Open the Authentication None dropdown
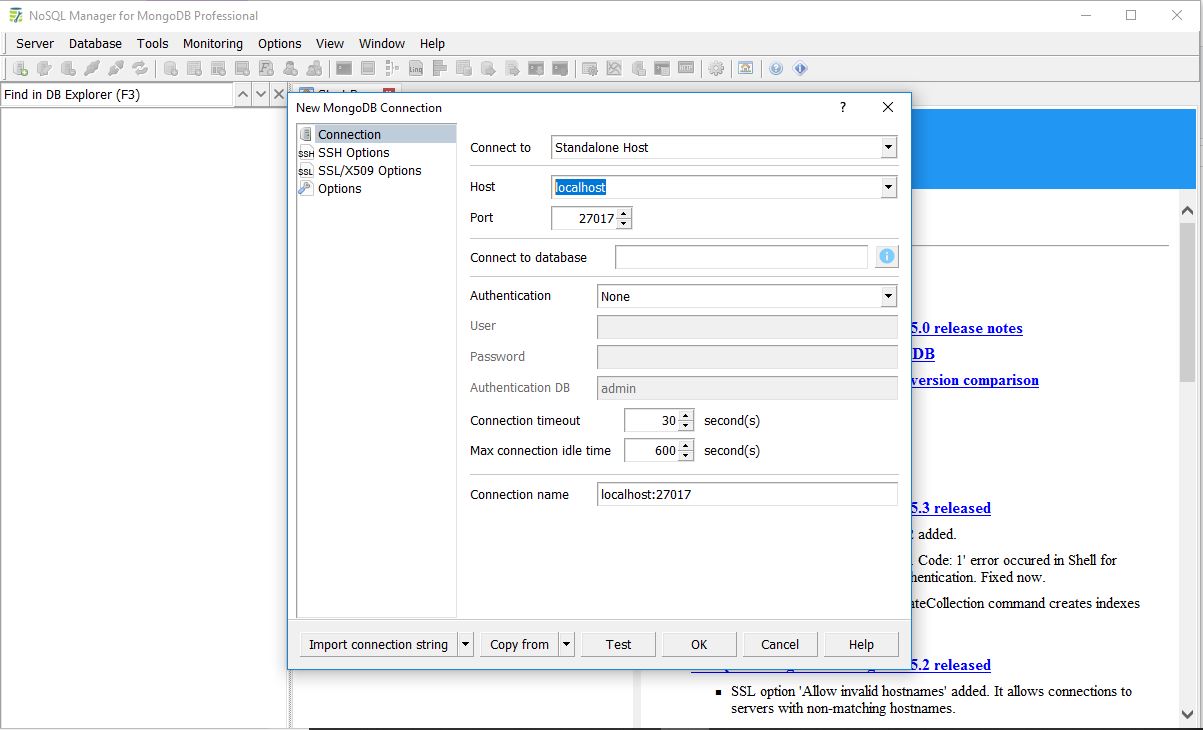 point(888,296)
